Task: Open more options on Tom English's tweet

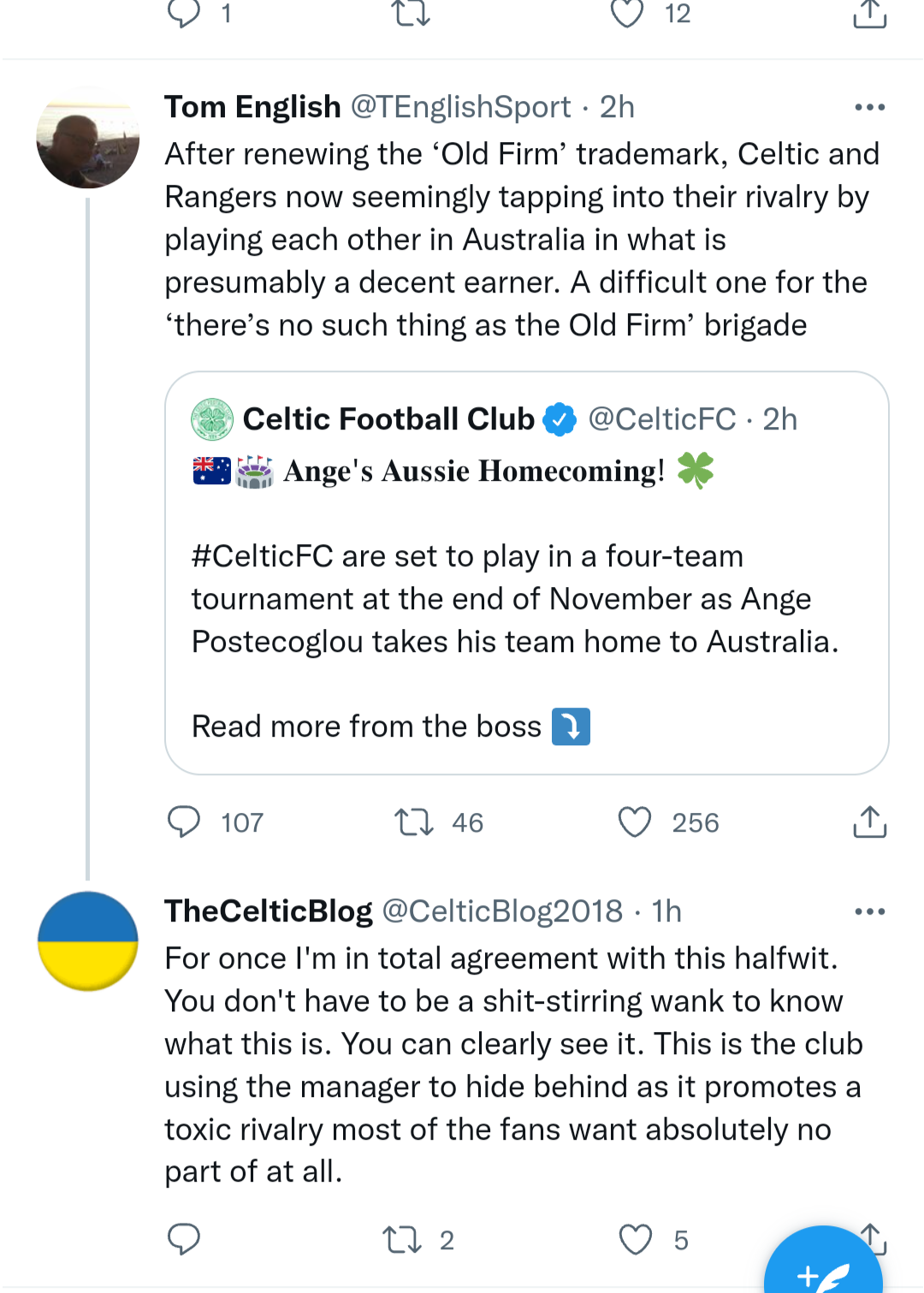Action: point(869,107)
